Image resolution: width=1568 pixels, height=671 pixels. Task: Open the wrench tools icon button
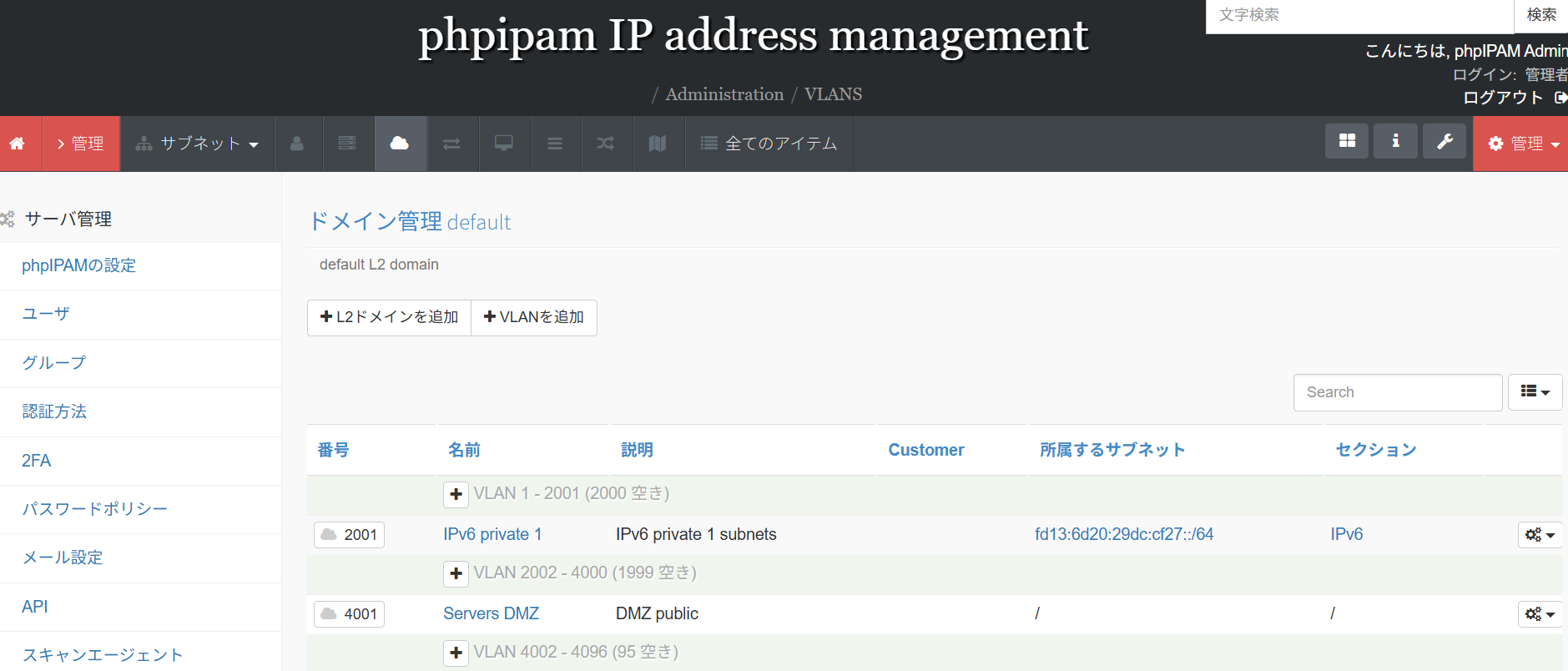pos(1444,141)
